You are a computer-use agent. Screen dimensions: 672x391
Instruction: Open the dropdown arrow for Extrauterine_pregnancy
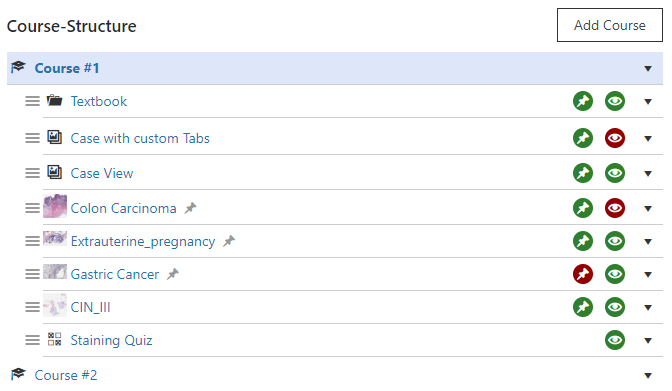648,242
